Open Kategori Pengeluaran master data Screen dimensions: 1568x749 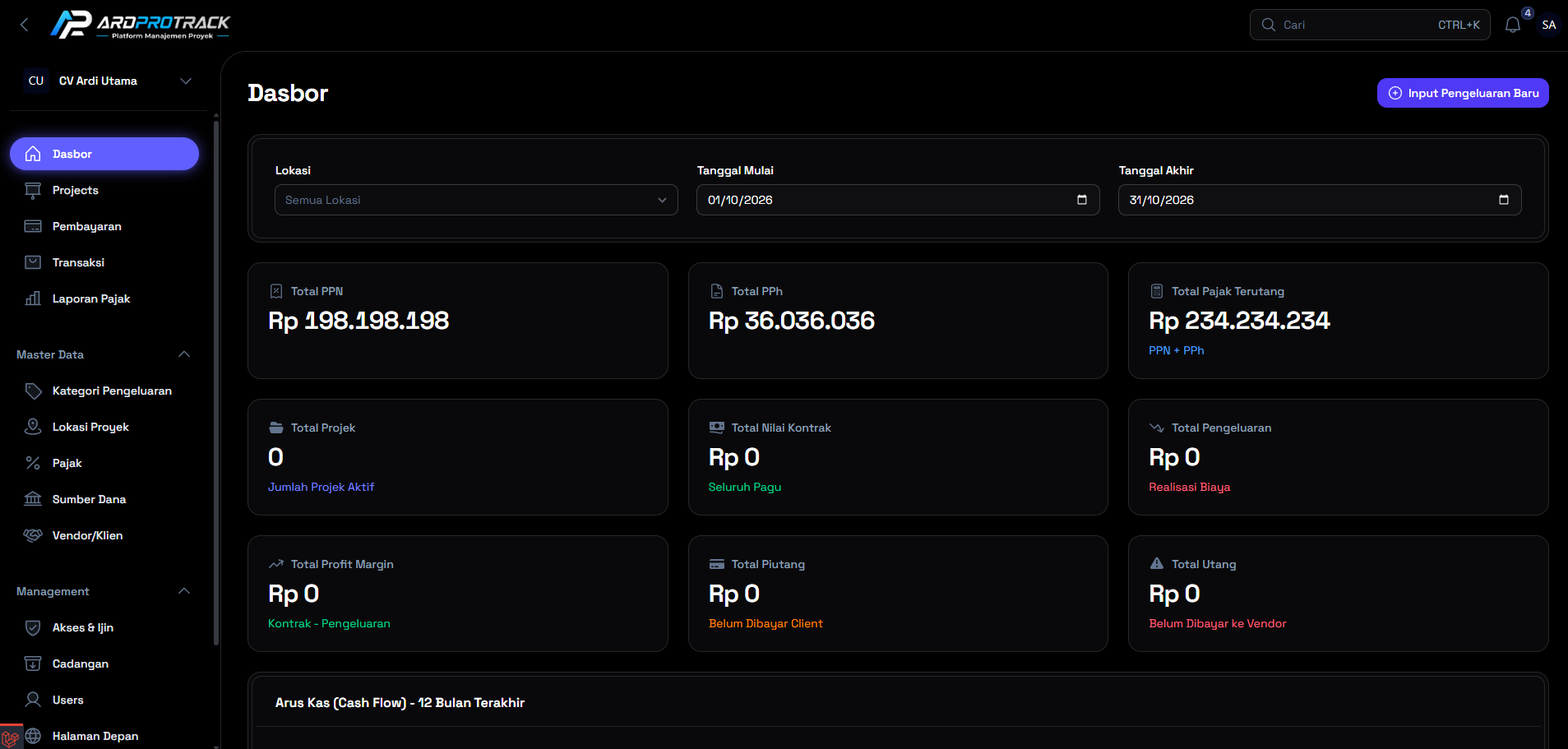104,391
